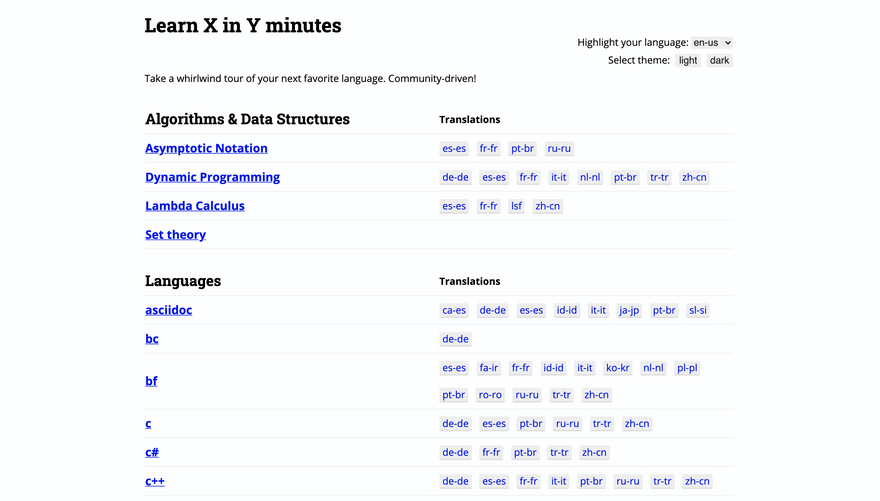Image resolution: width=880 pixels, height=501 pixels.
Task: Open the Dynamic Programming tutorial link
Action: pos(212,177)
